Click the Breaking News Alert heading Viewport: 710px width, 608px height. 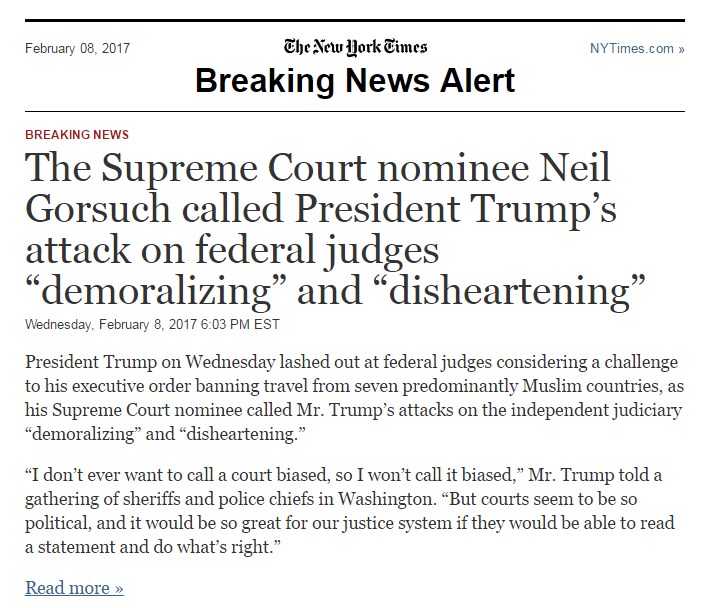(x=355, y=81)
